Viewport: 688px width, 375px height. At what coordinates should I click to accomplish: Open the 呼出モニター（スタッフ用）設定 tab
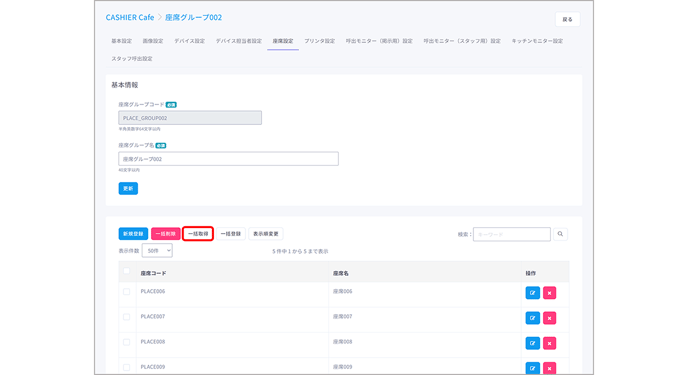click(462, 41)
